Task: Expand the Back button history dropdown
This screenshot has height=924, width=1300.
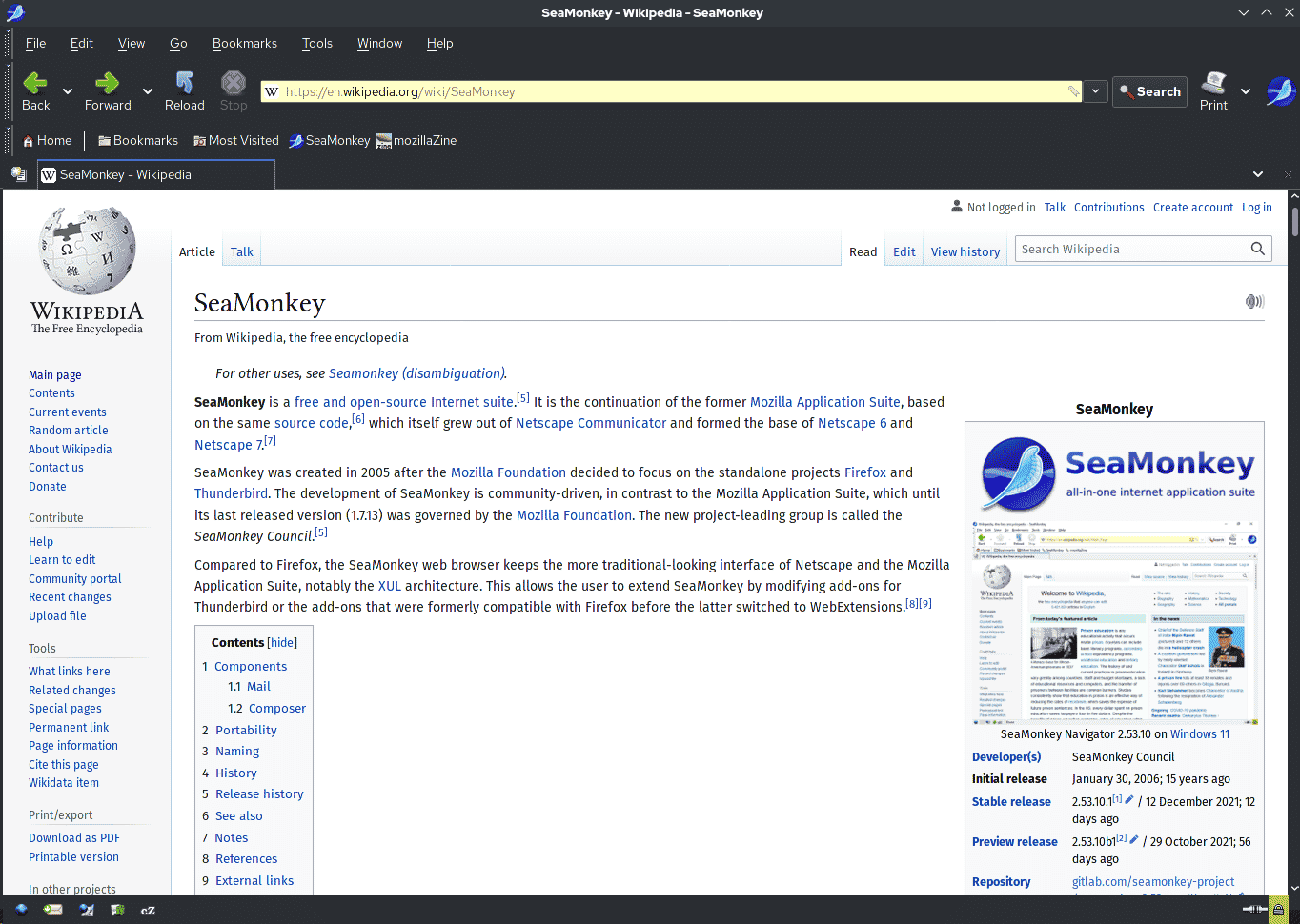Action: (68, 91)
